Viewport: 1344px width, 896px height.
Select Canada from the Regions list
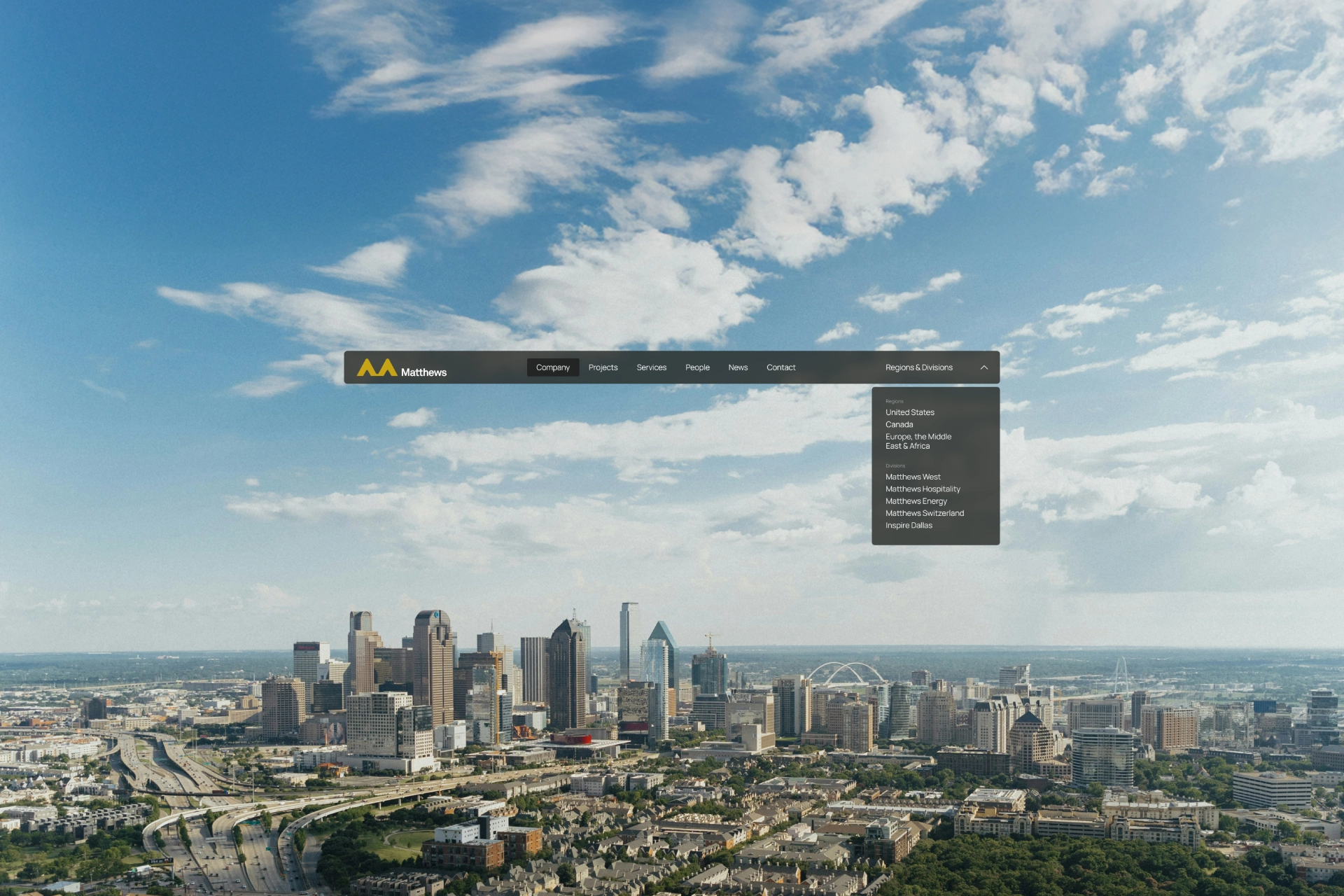pyautogui.click(x=899, y=424)
